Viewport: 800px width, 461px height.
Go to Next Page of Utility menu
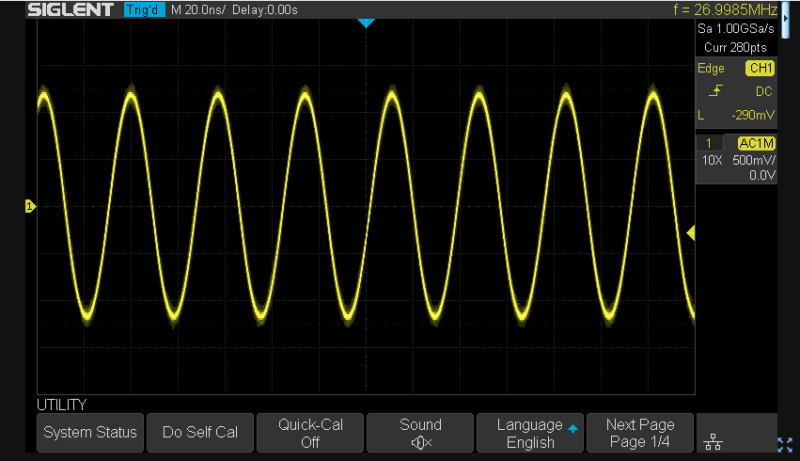click(x=640, y=433)
